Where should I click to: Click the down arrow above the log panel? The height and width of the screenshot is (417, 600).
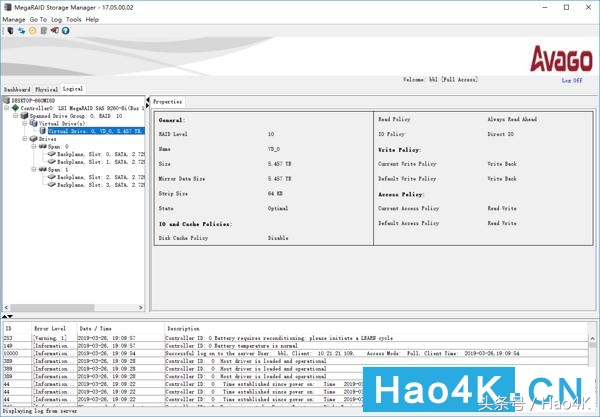coord(10,316)
